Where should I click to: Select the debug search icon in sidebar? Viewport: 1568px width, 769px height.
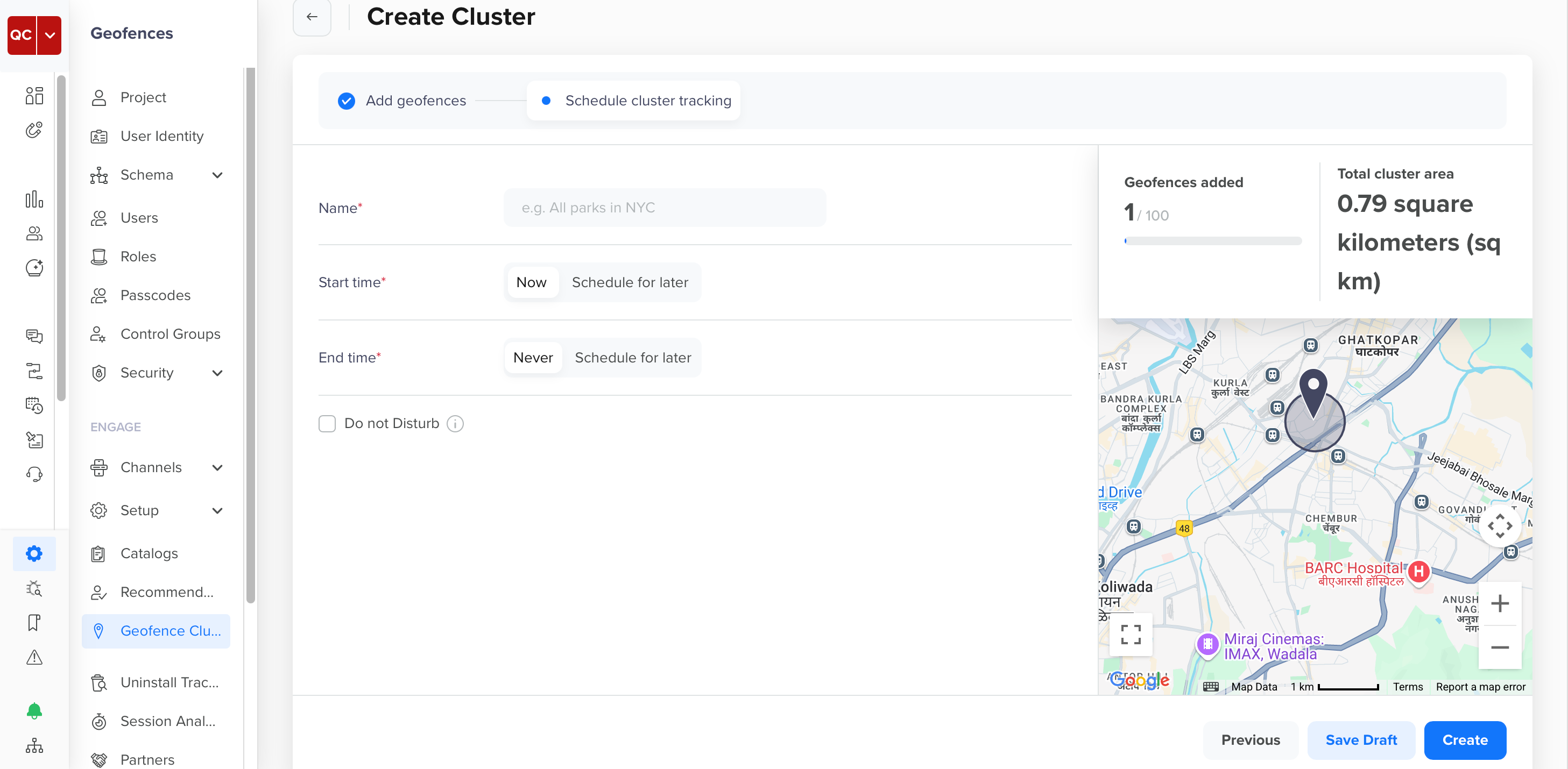pos(34,588)
